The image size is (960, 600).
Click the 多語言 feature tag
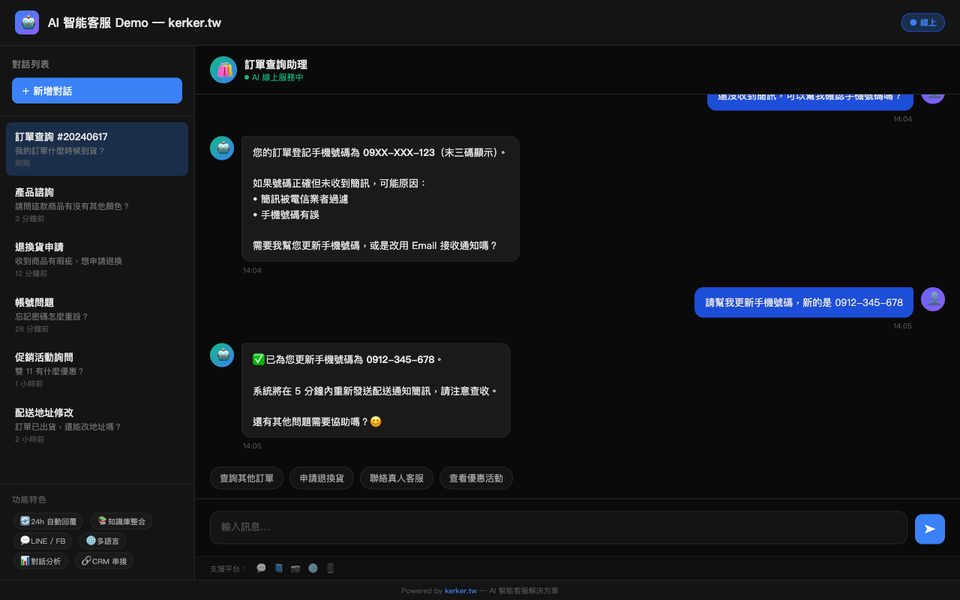coord(102,541)
